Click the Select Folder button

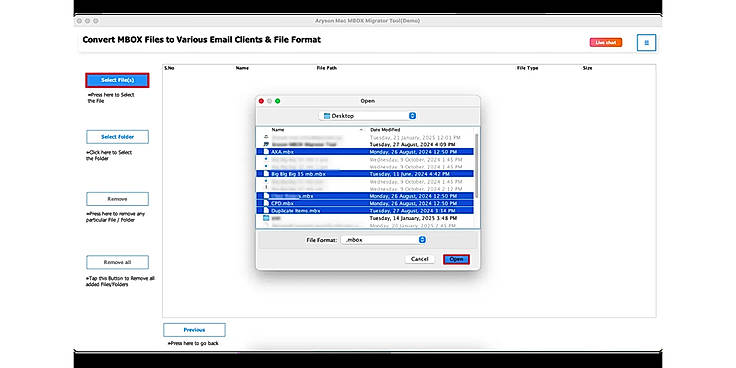point(117,137)
